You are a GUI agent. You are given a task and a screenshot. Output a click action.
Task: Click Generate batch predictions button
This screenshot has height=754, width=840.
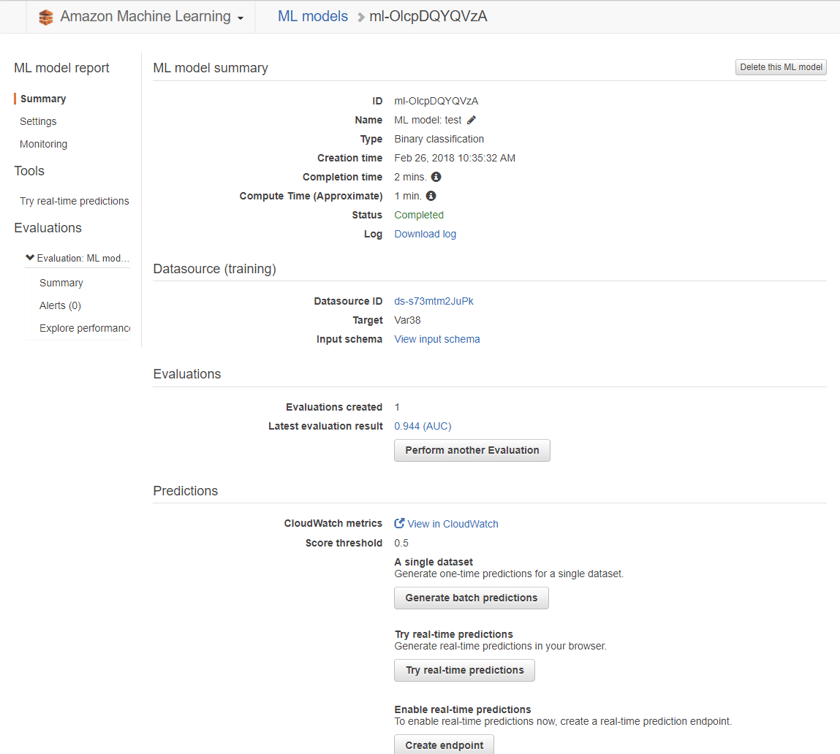tap(471, 598)
